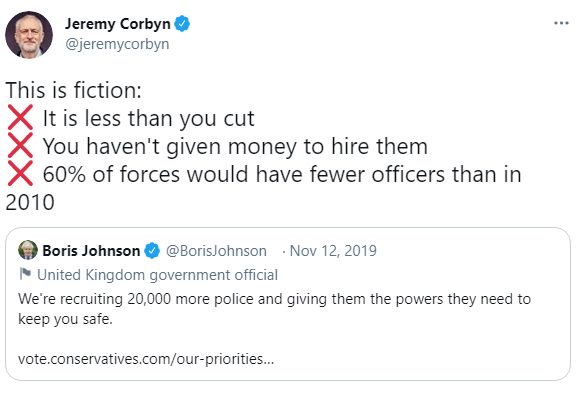The image size is (583, 398).
Task: Open the vote.conservatives.com/our-priorities link
Action: point(146,359)
